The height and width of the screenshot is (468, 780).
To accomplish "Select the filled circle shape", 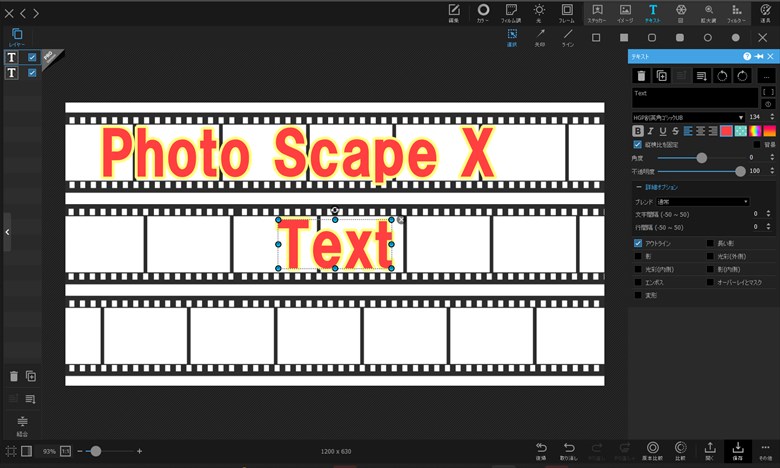I will 735,37.
